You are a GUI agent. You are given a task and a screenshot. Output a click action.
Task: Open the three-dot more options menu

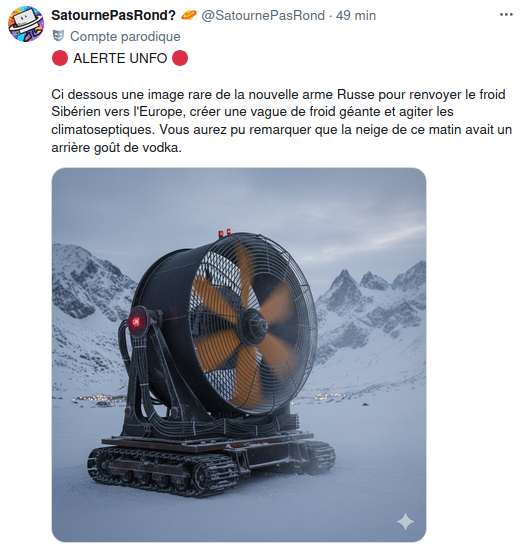pyautogui.click(x=506, y=15)
